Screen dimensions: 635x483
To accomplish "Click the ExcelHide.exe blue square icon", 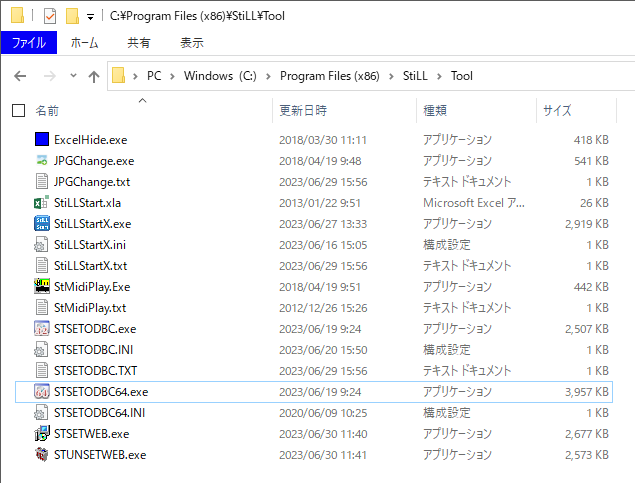I will pyautogui.click(x=41, y=140).
